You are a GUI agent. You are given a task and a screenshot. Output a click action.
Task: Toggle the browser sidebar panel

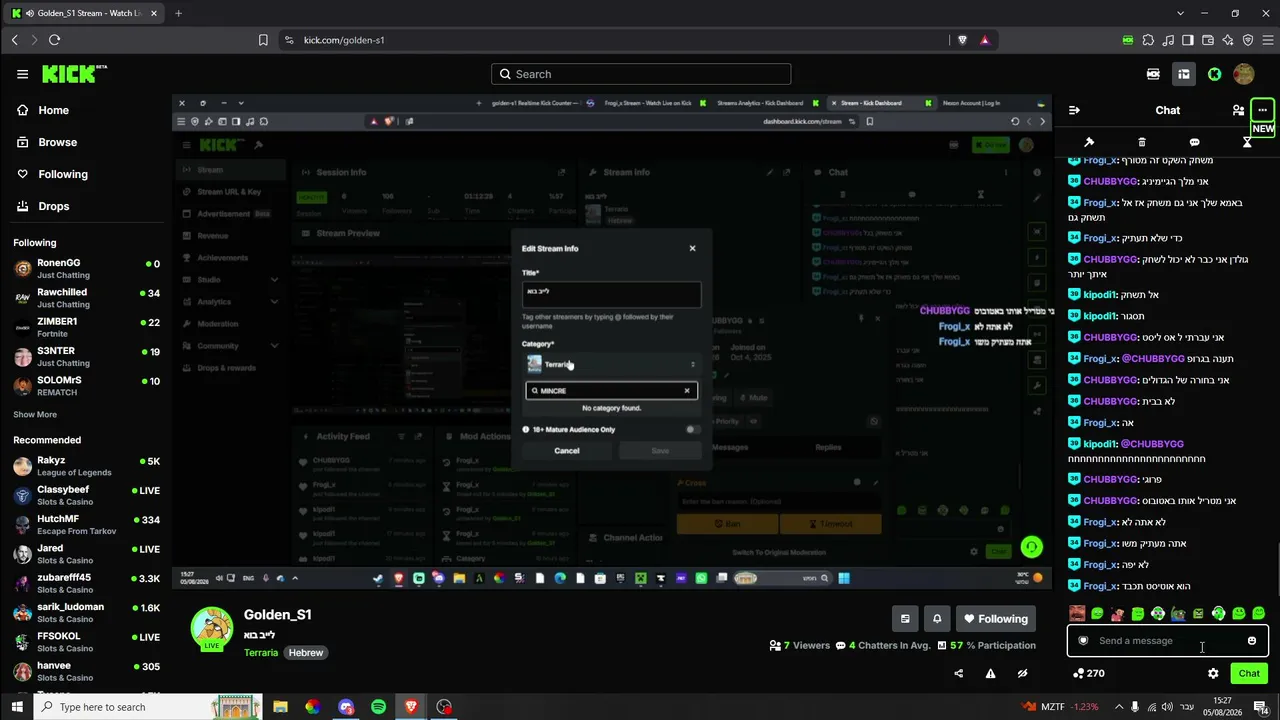click(x=1188, y=40)
